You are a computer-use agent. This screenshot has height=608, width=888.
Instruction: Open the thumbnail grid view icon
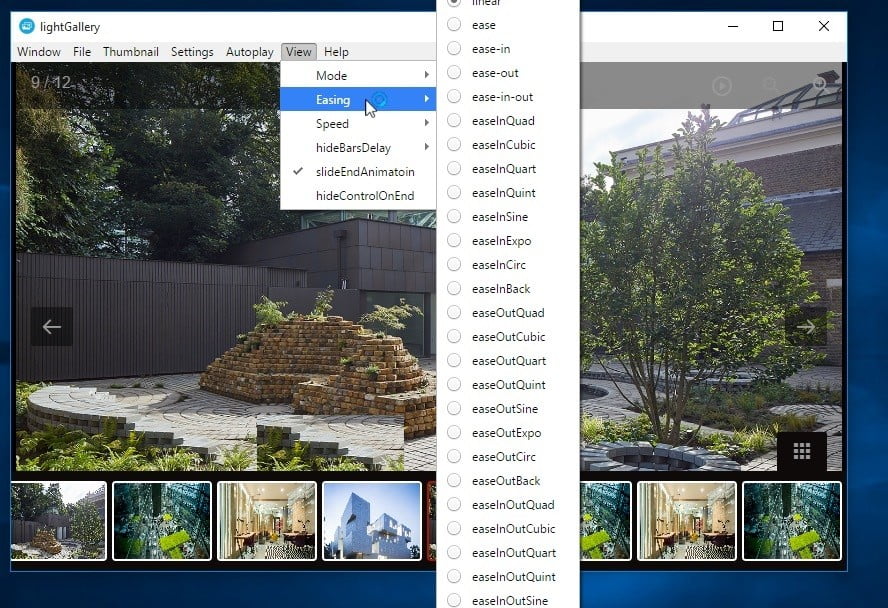click(x=800, y=452)
